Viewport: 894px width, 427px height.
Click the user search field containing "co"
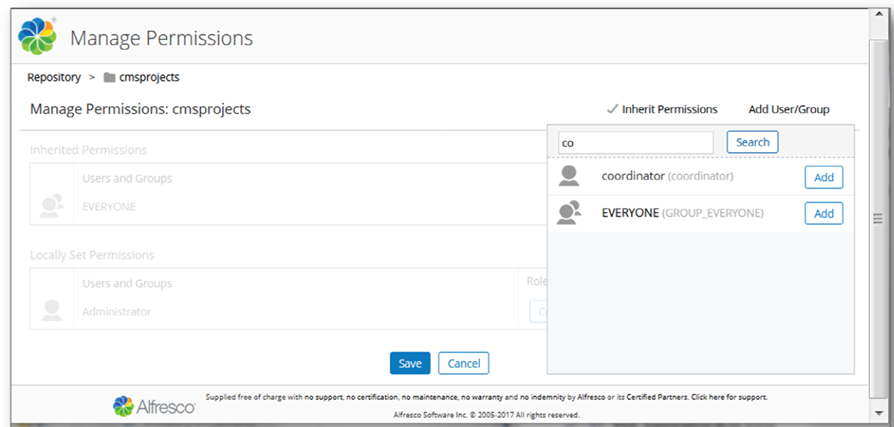636,142
